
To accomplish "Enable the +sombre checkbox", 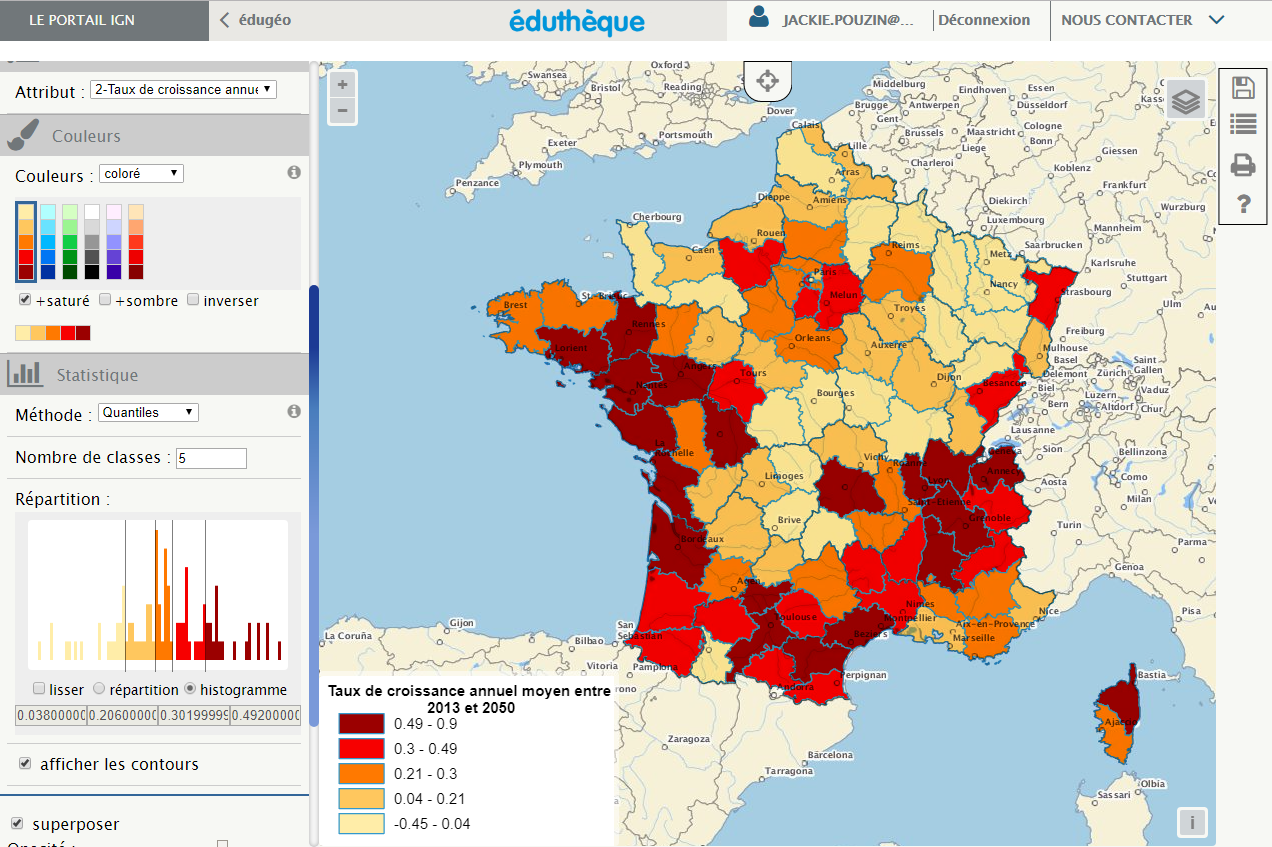I will (x=104, y=300).
